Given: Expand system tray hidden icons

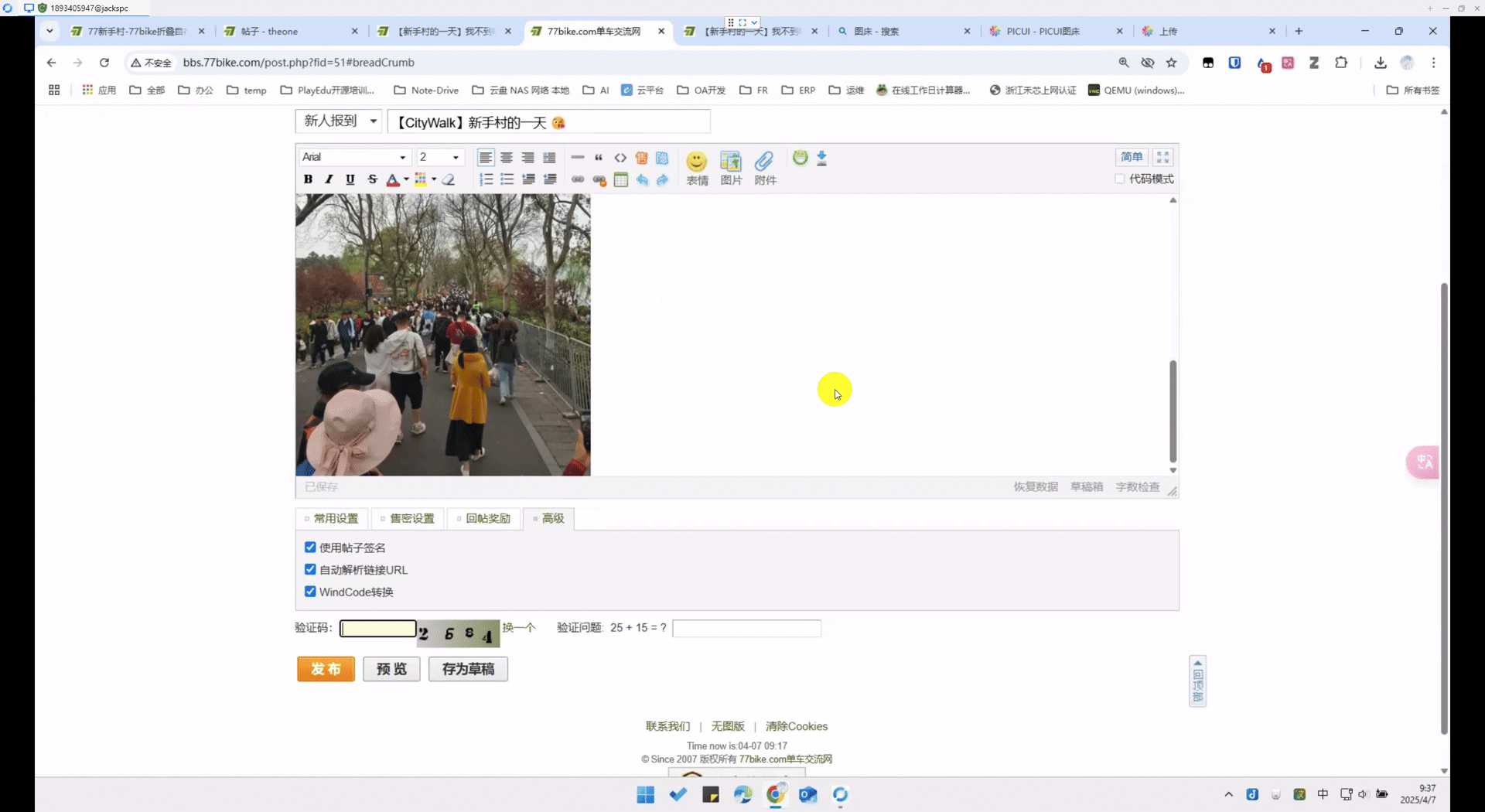Looking at the screenshot, I should coord(1228,794).
